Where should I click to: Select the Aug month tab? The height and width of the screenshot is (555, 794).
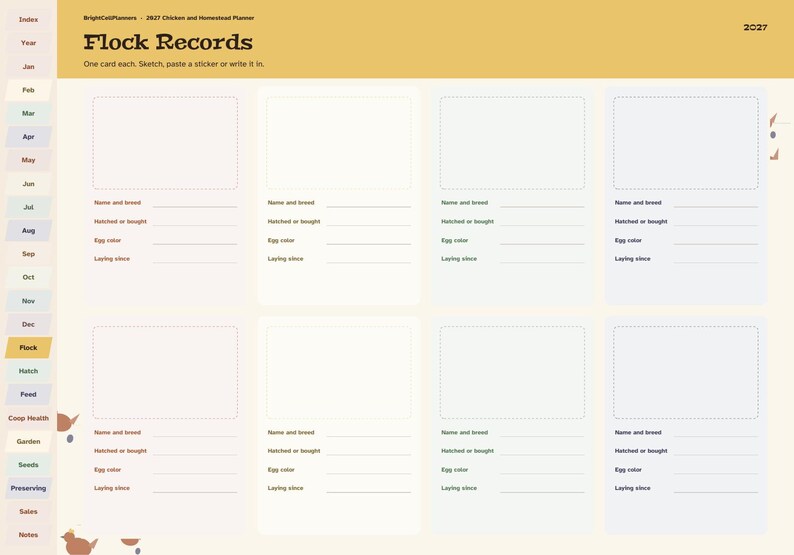[x=28, y=230]
